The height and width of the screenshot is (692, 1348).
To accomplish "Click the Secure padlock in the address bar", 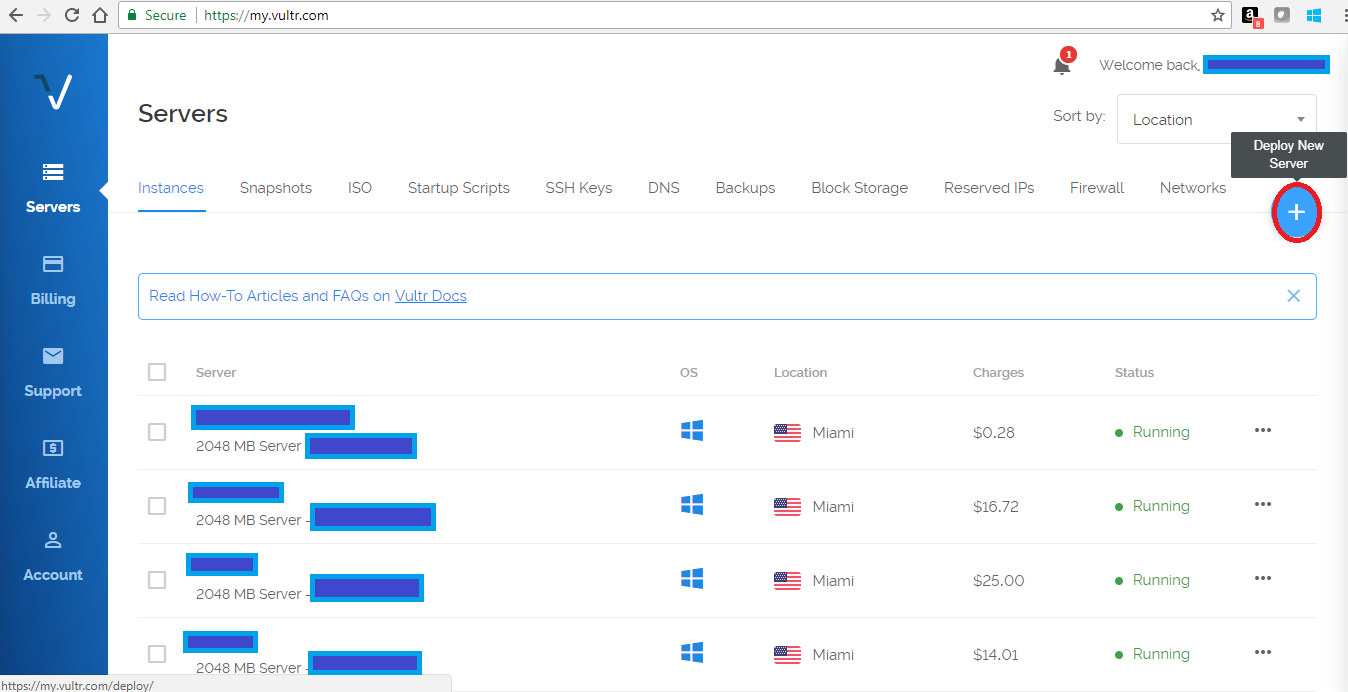I will (x=131, y=15).
